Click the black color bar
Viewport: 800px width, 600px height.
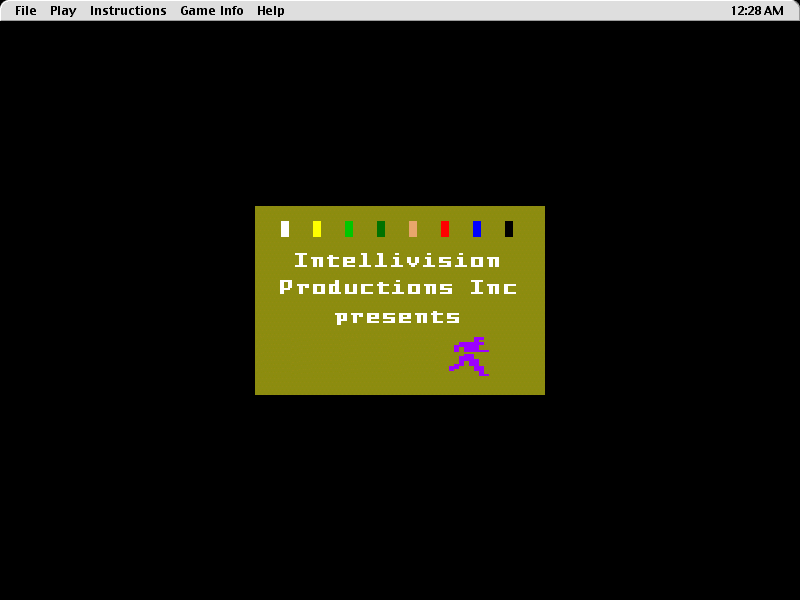pos(509,229)
